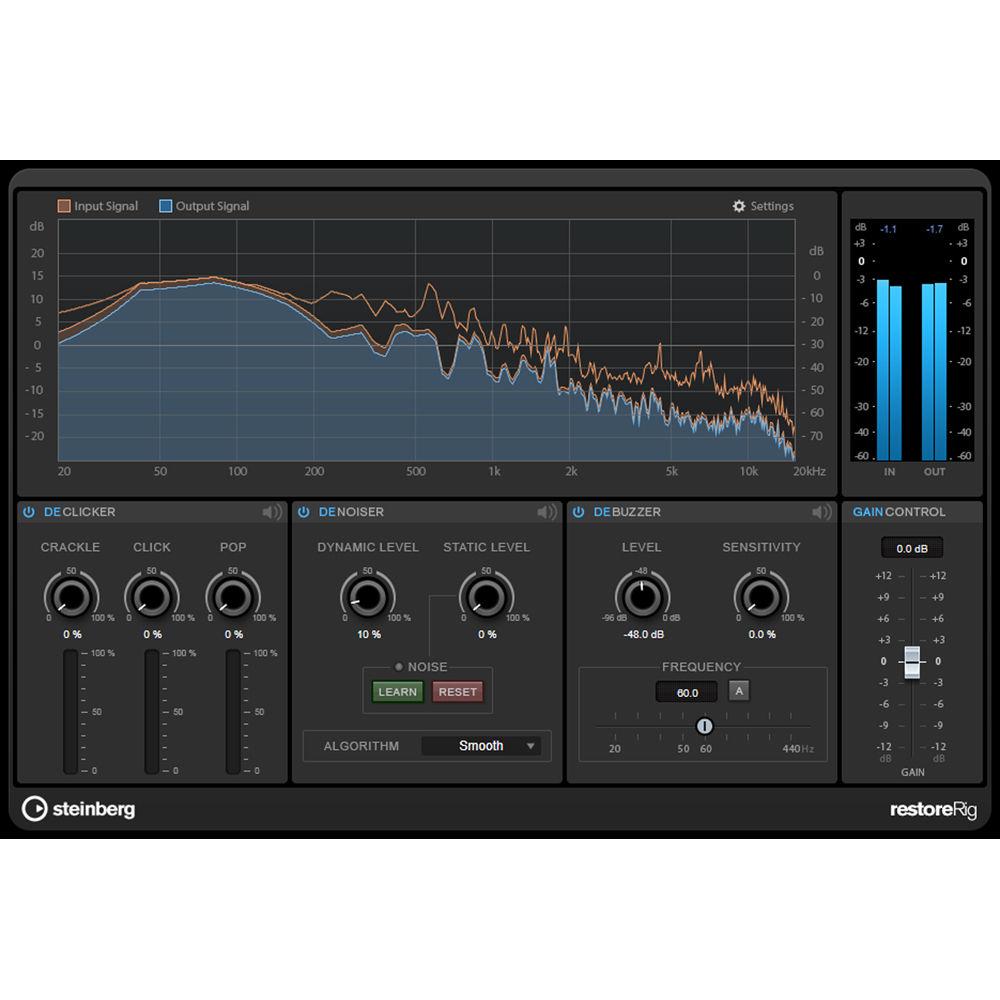
Task: Click the gain fader handle at 0
Action: 911,660
